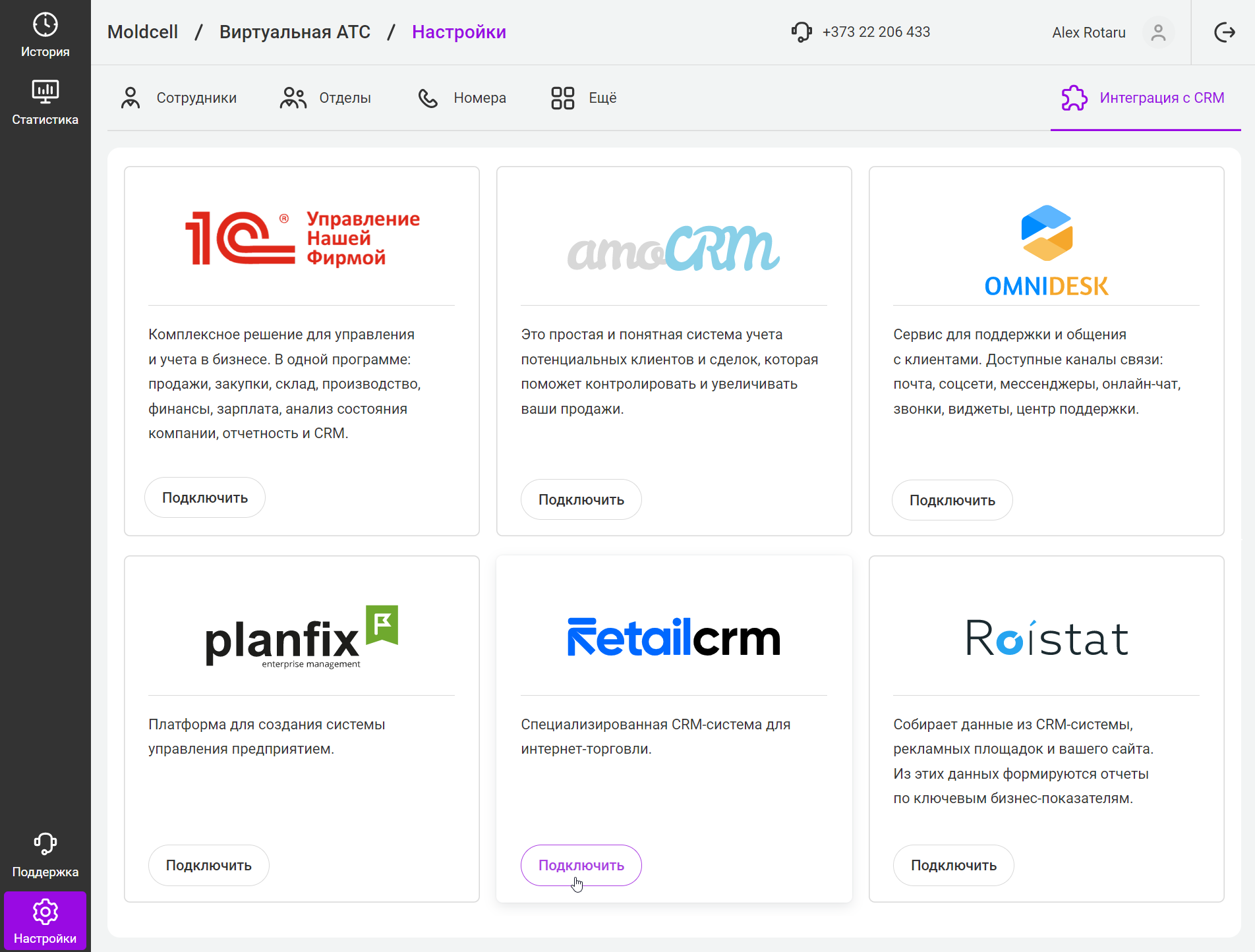Select the Настройки gear icon

point(45,912)
